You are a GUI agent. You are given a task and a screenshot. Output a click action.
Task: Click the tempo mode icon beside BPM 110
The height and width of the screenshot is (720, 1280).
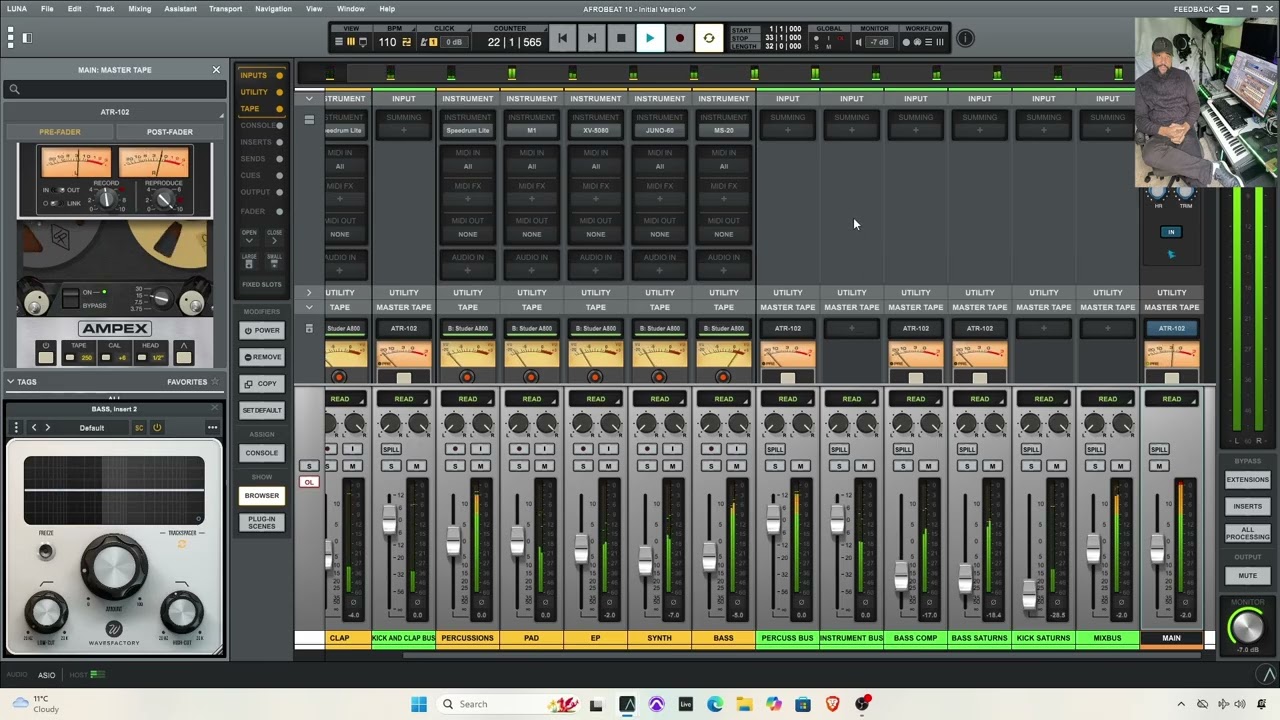click(x=407, y=42)
